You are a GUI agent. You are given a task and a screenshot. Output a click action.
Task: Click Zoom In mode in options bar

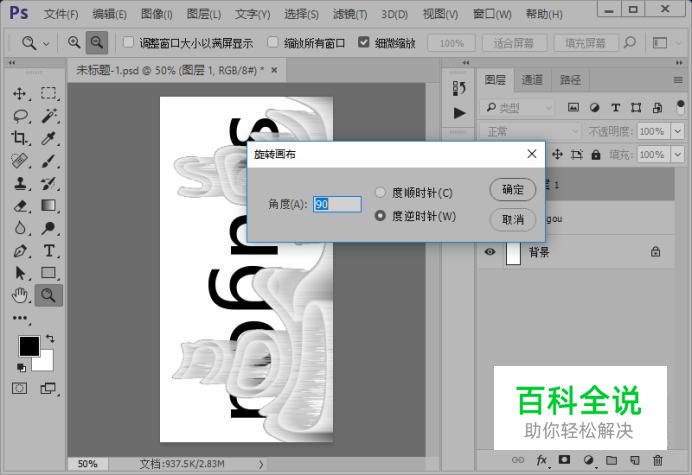(x=74, y=42)
